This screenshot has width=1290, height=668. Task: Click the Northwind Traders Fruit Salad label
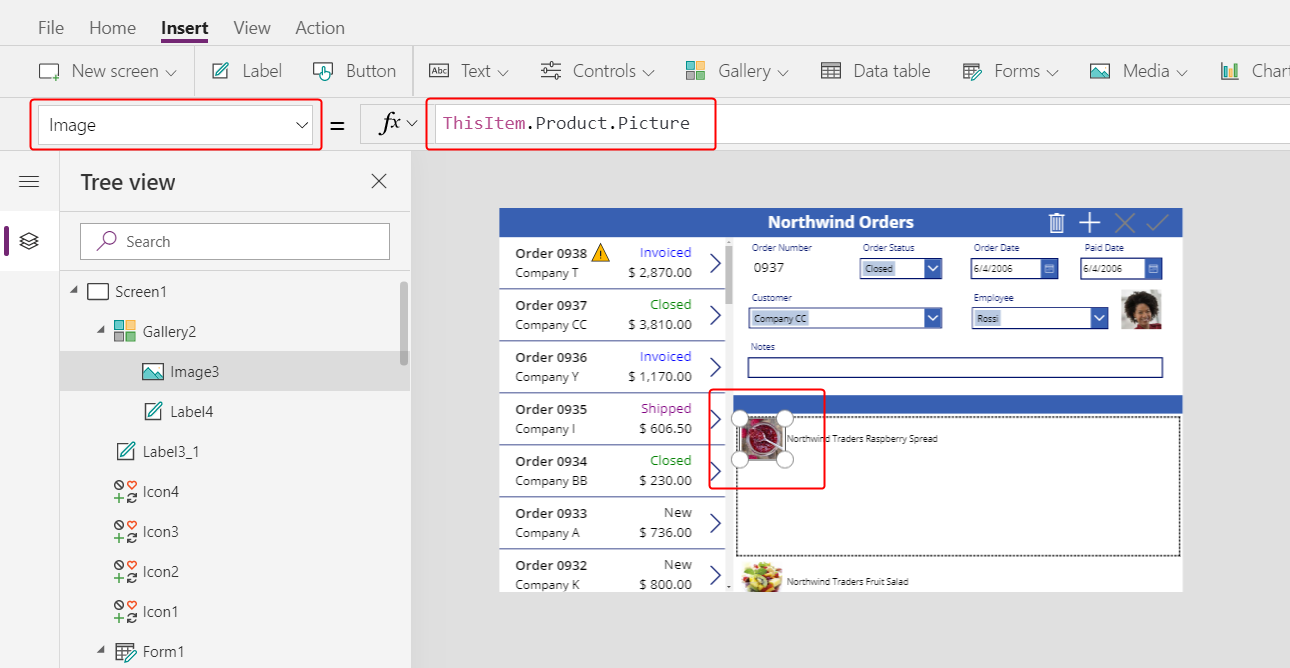pos(847,581)
